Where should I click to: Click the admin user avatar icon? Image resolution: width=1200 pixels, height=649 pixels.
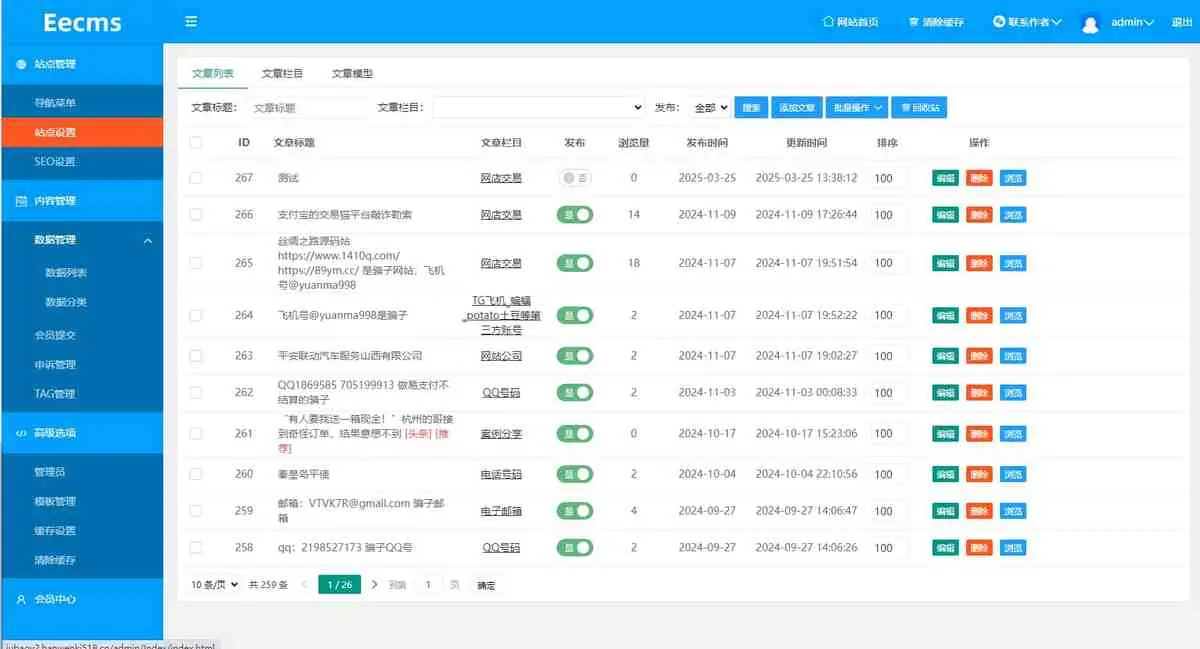(1091, 23)
